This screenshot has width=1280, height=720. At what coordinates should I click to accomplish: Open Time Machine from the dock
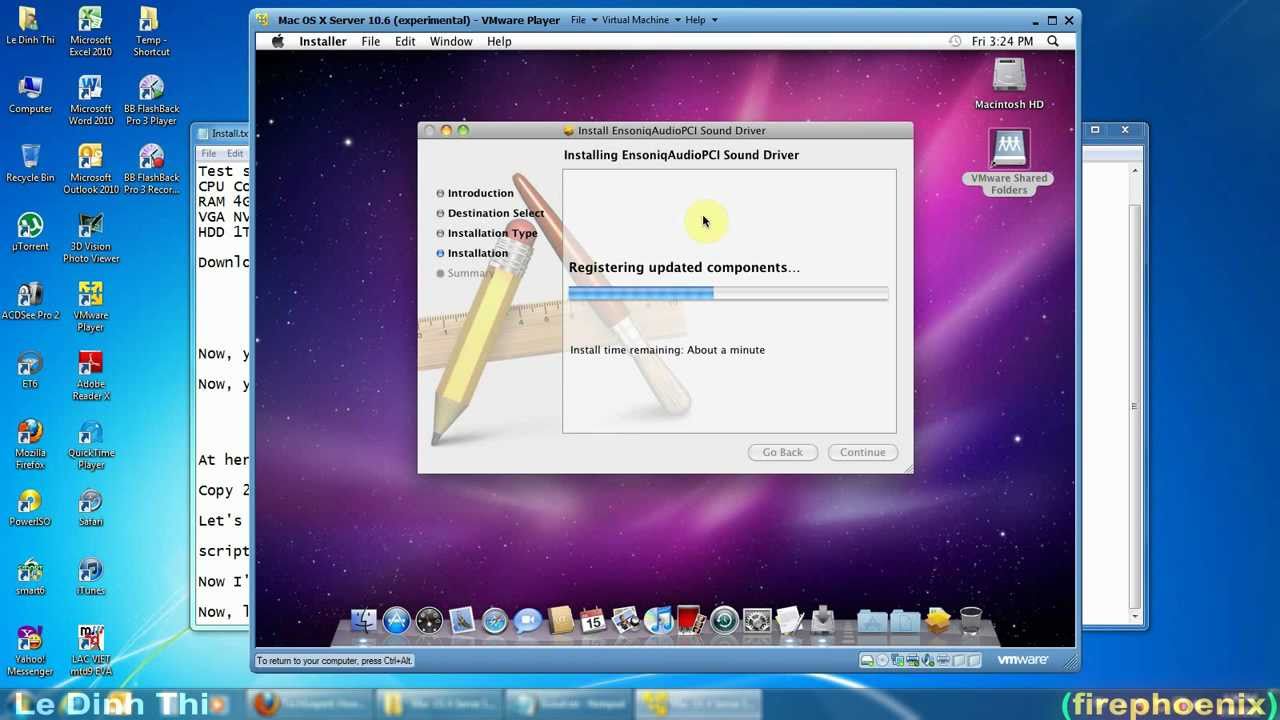pyautogui.click(x=724, y=621)
